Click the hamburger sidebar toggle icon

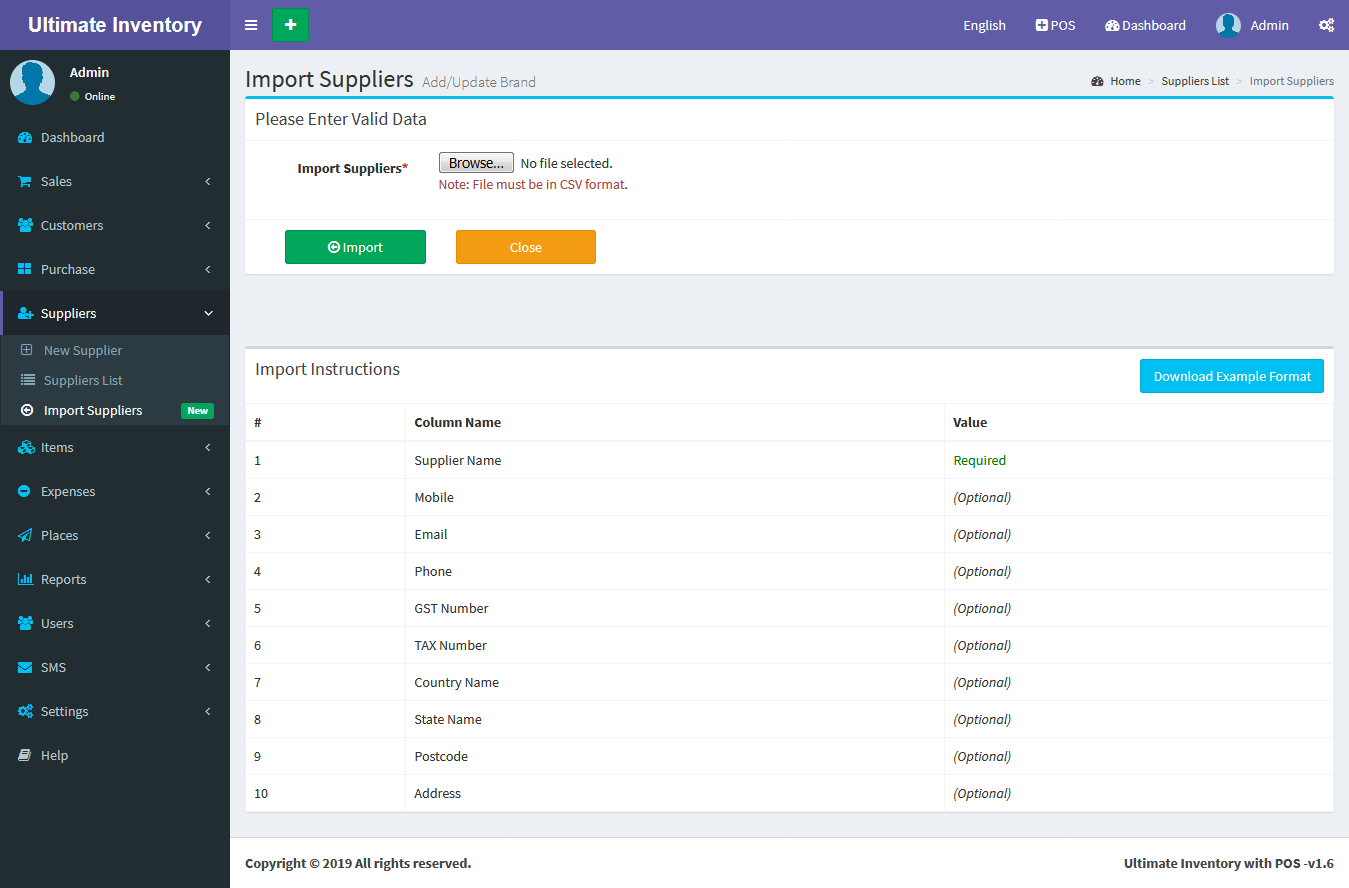251,25
